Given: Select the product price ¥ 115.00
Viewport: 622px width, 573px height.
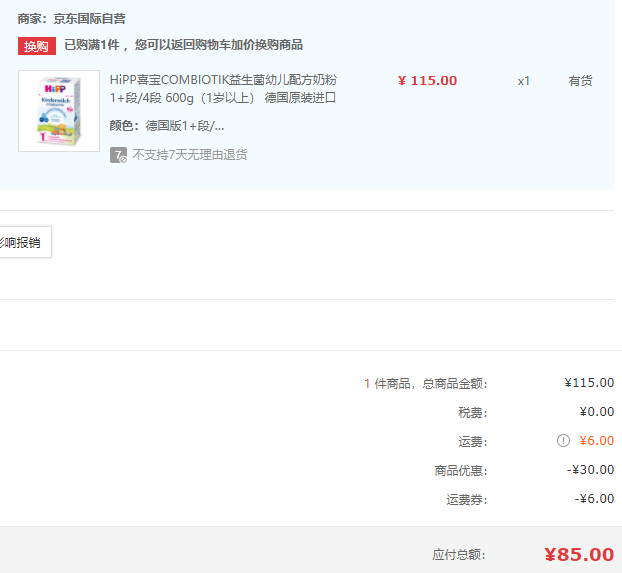Looking at the screenshot, I should click(x=427, y=81).
